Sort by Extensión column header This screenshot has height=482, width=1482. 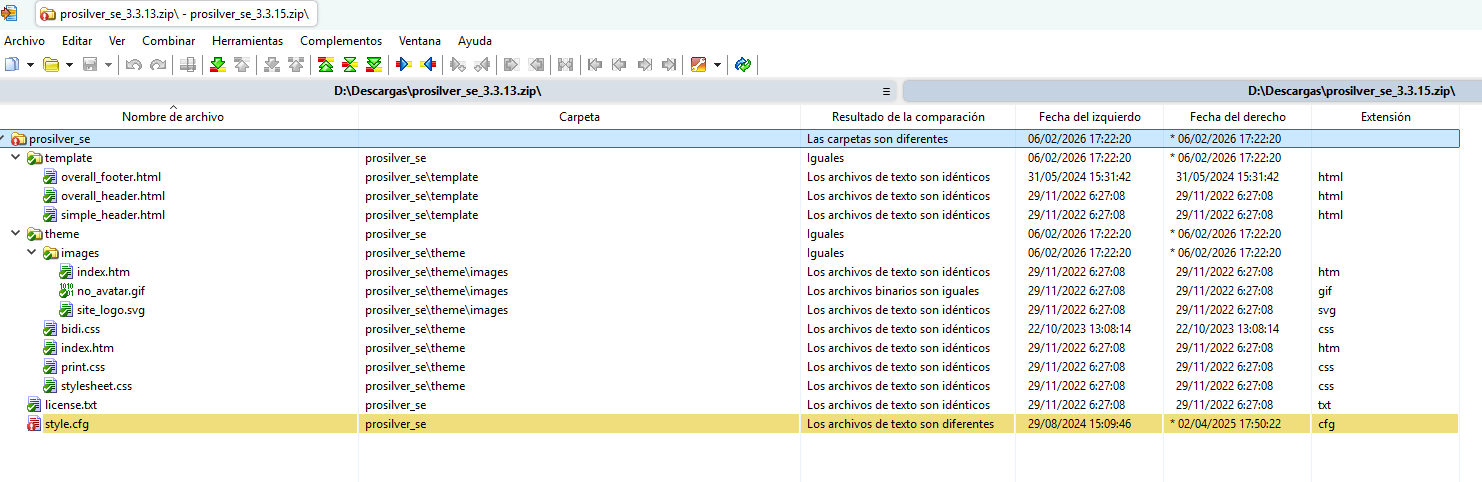point(1385,117)
